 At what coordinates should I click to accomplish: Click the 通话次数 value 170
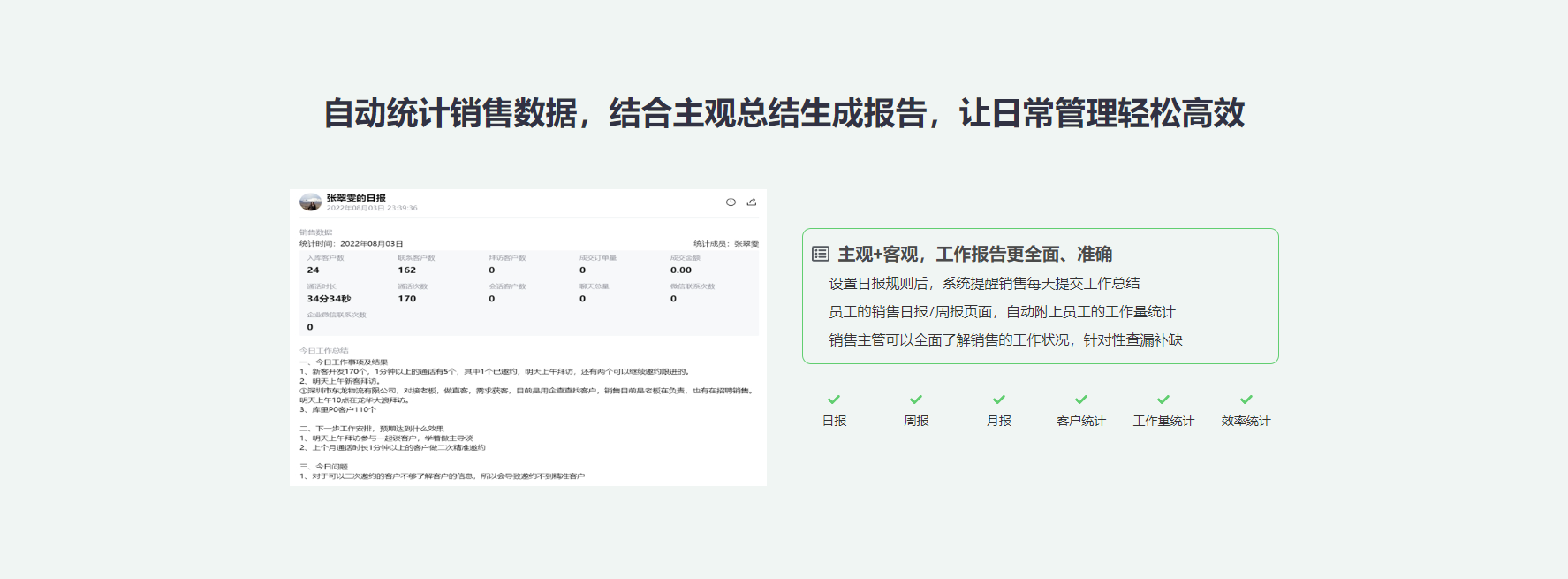406,299
